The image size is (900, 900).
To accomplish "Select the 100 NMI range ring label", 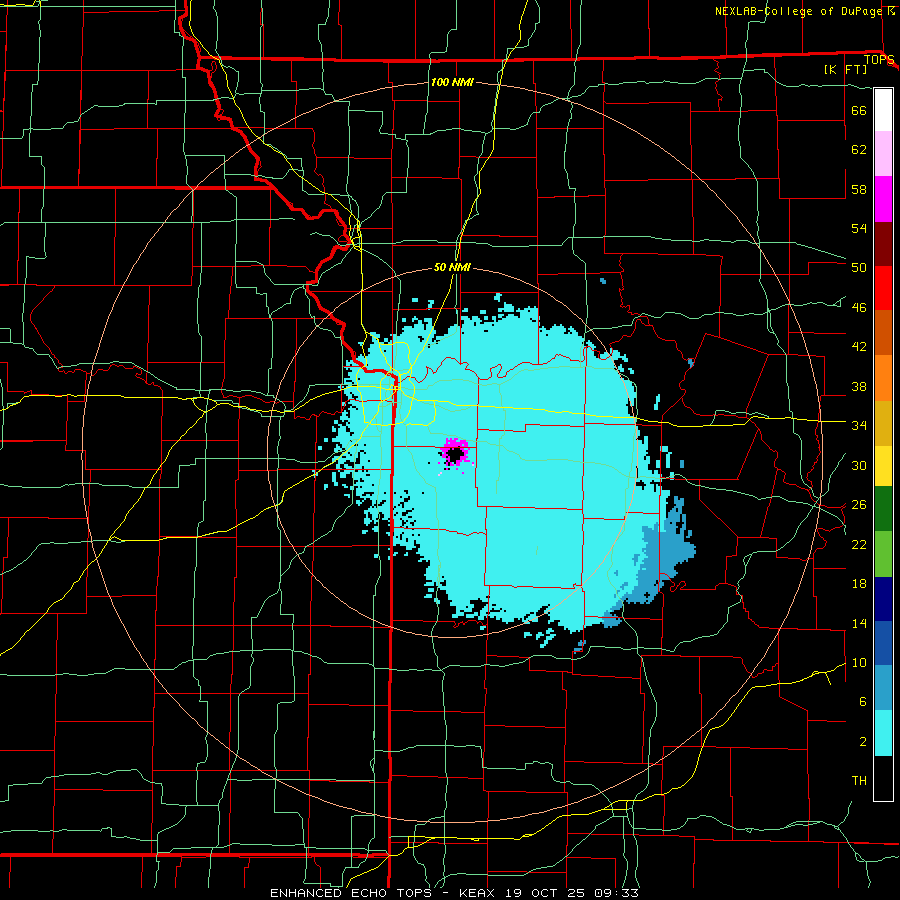I will pos(452,82).
